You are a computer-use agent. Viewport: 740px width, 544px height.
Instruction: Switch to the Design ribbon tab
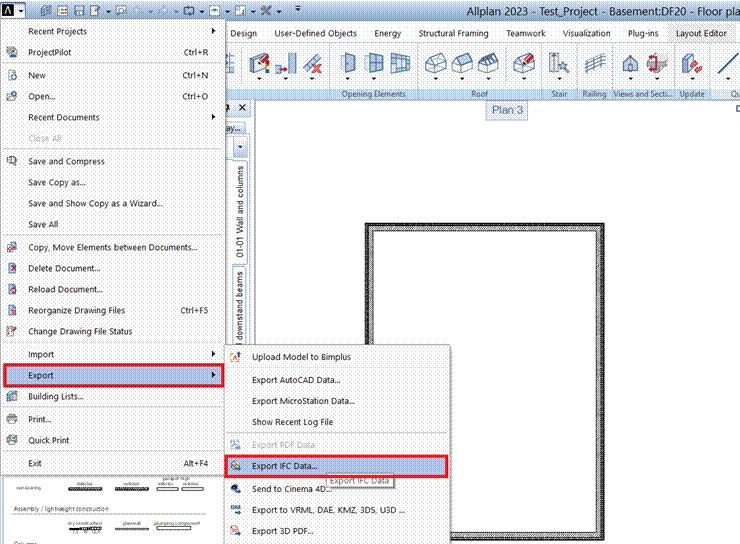[x=244, y=33]
